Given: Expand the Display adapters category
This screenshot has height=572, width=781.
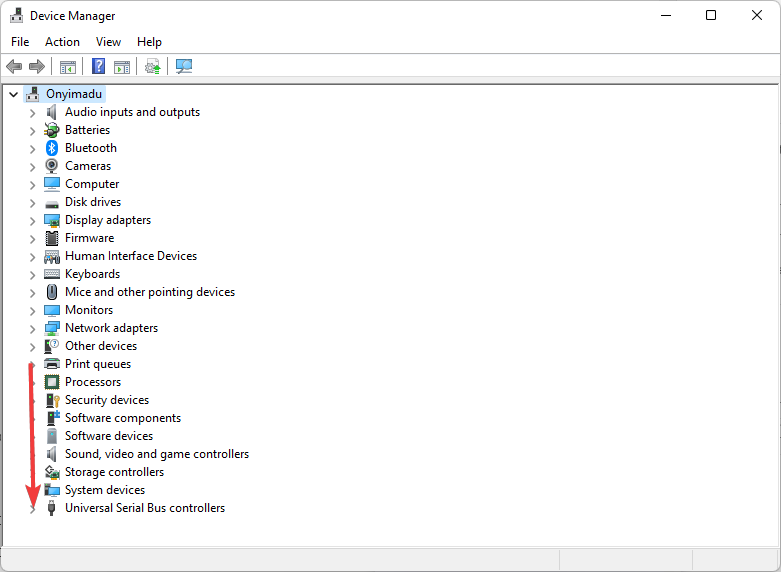Looking at the screenshot, I should (x=32, y=221).
